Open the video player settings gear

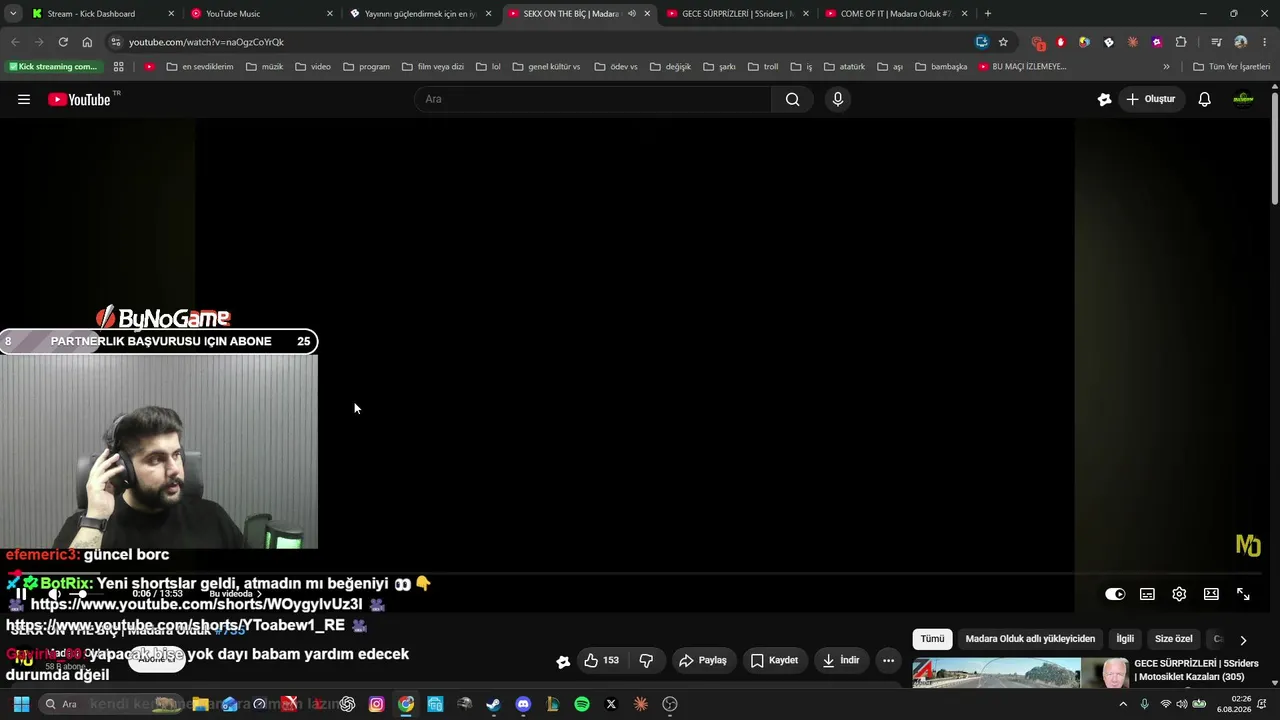pos(1179,594)
